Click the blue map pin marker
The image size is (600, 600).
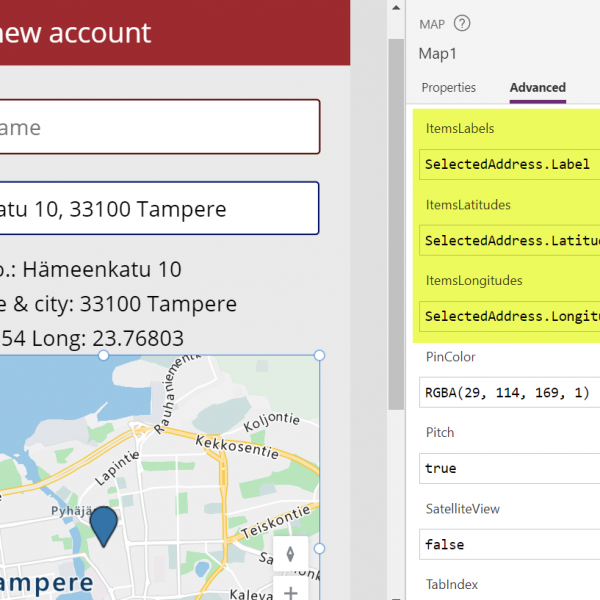tap(103, 527)
